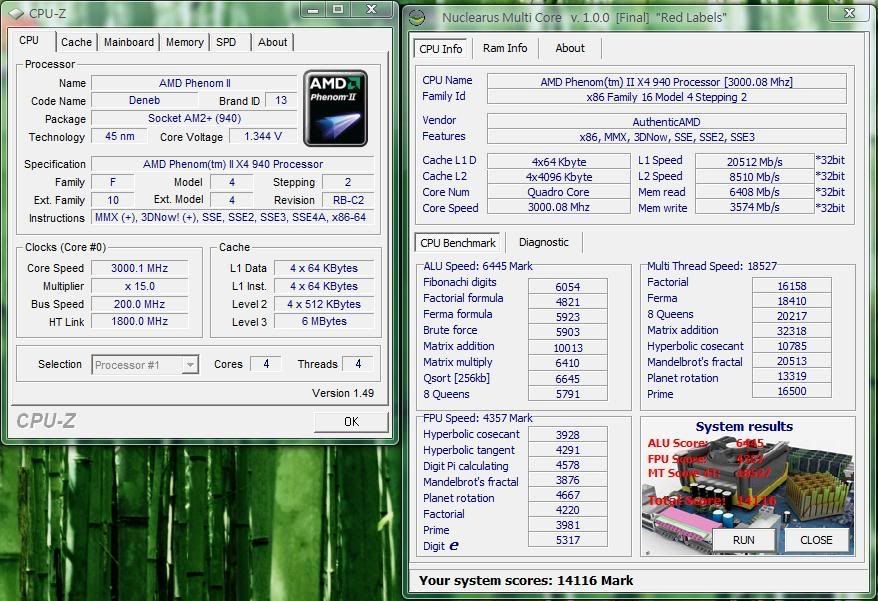Open the About tab in Nuclearus
The image size is (878, 601).
(x=570, y=48)
